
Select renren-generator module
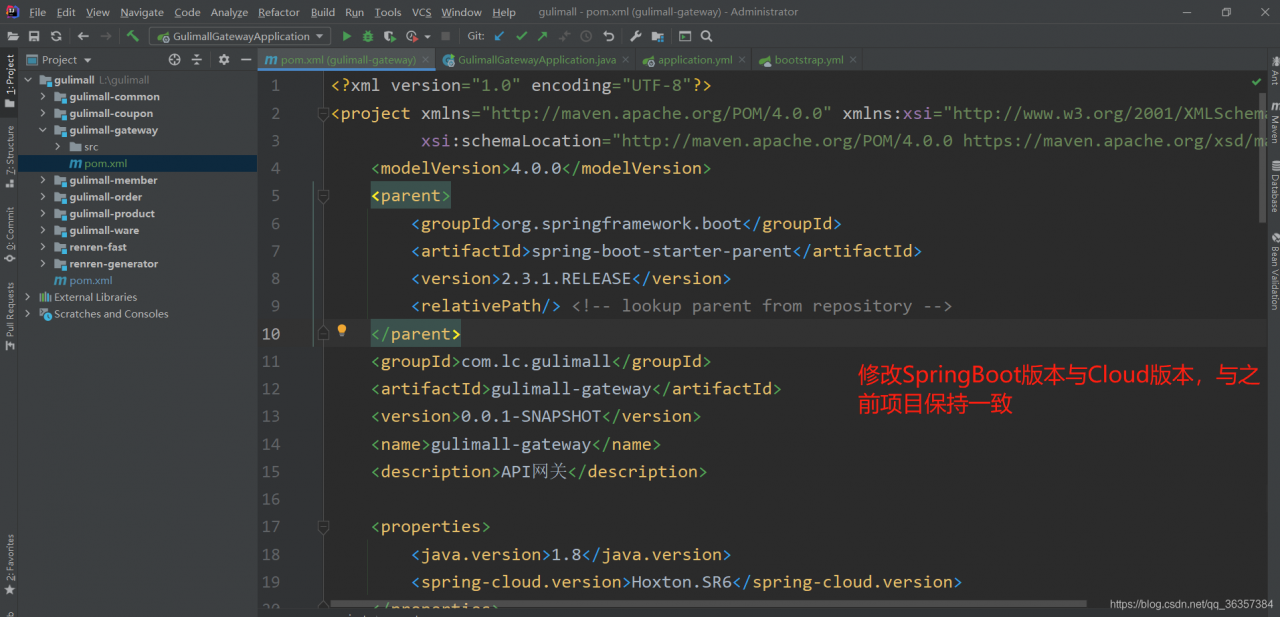(x=113, y=264)
